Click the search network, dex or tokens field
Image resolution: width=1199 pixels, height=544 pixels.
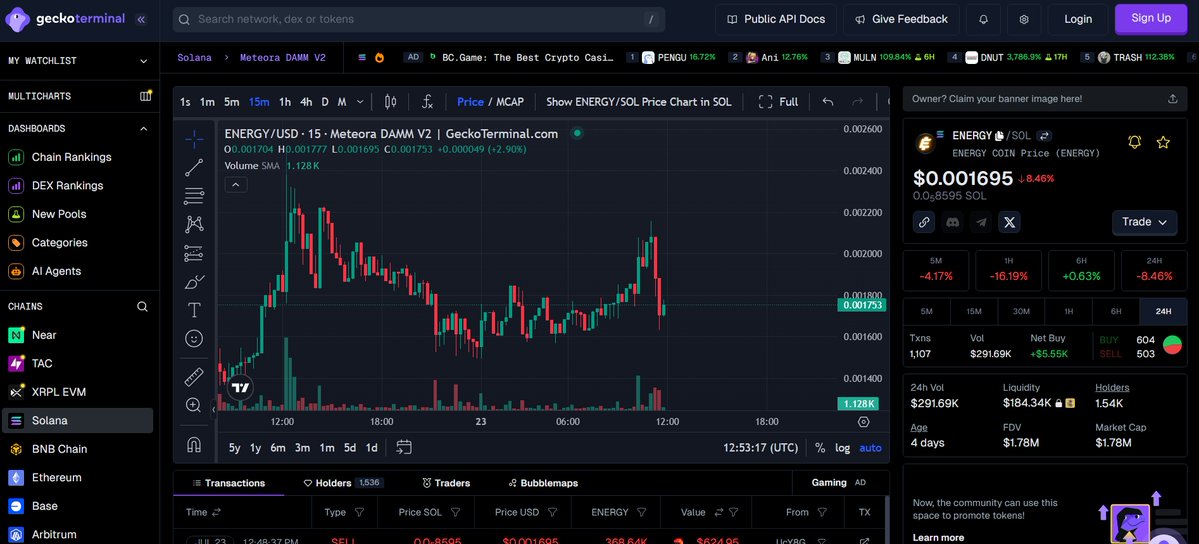click(x=418, y=19)
